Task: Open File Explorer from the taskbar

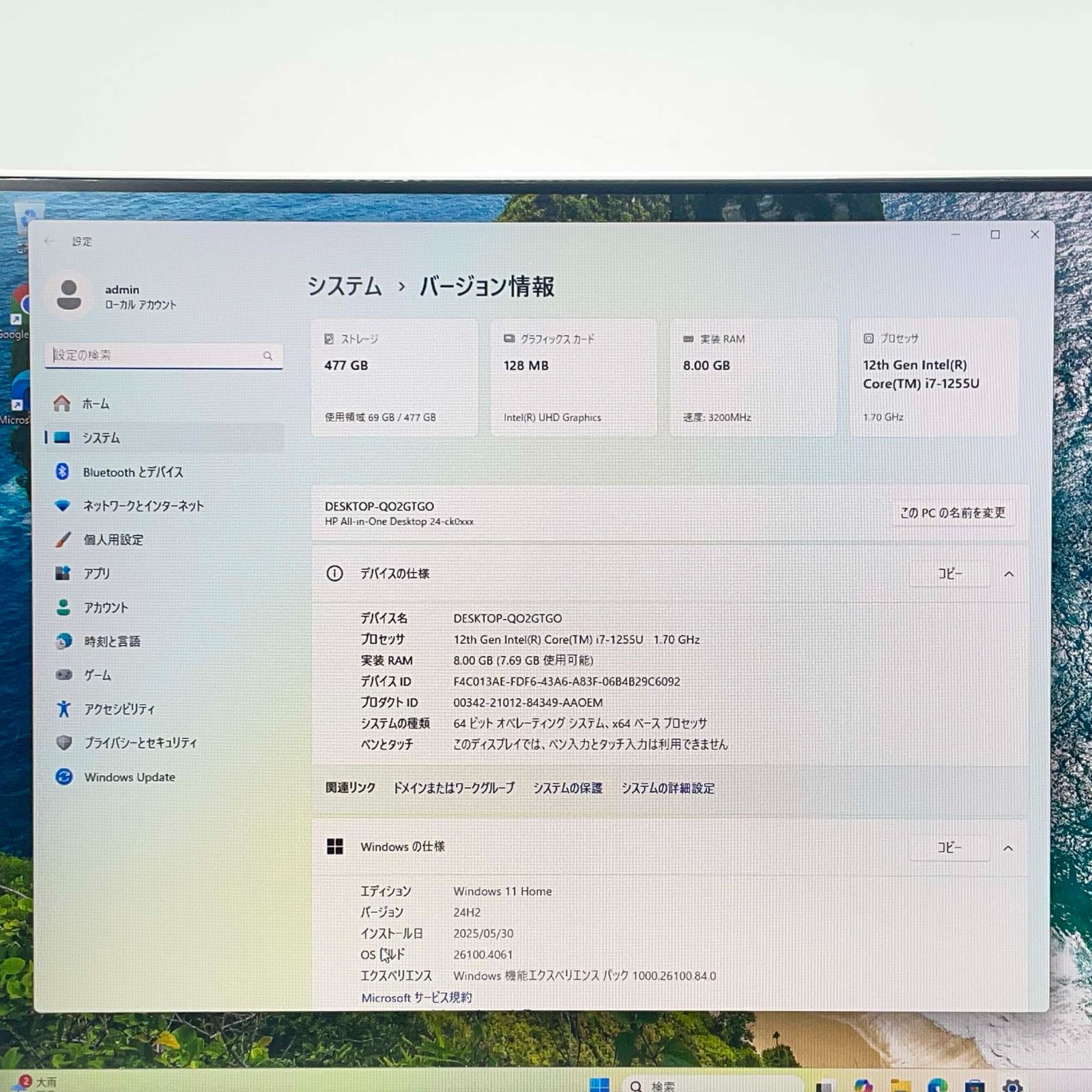Action: [x=901, y=1086]
